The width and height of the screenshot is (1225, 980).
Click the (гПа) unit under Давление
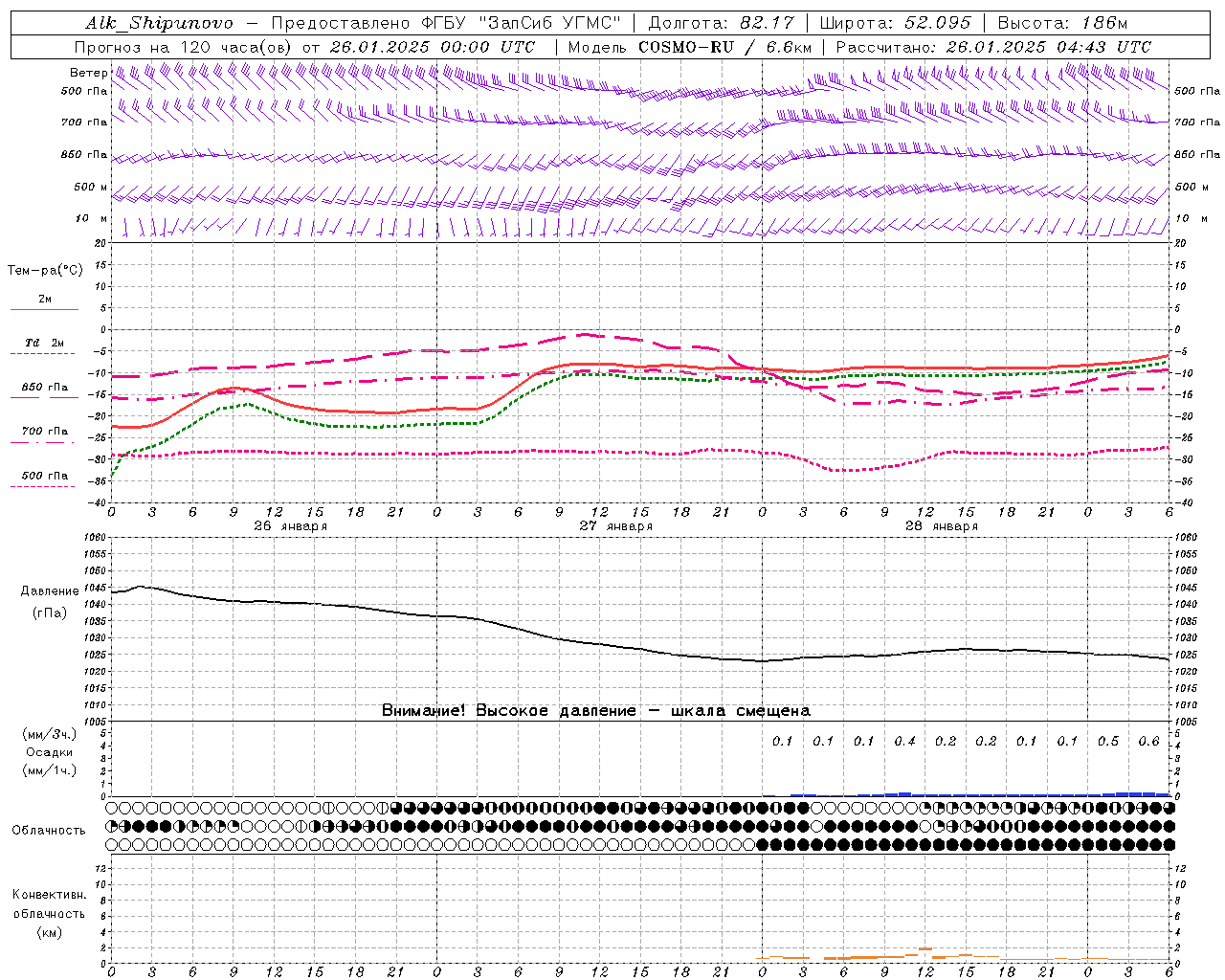coord(50,612)
